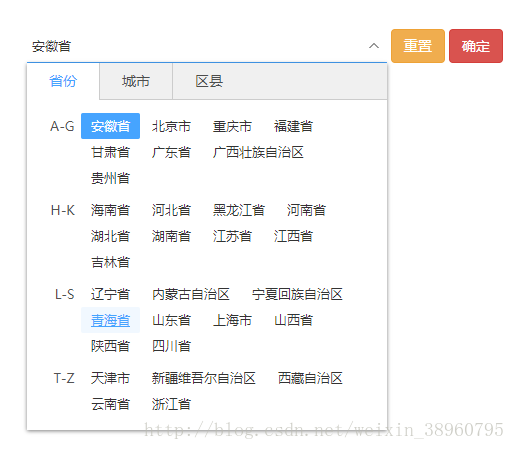The width and height of the screenshot is (516, 450).
Task: Pick 黑龙江省 from the H-K group
Action: point(239,210)
